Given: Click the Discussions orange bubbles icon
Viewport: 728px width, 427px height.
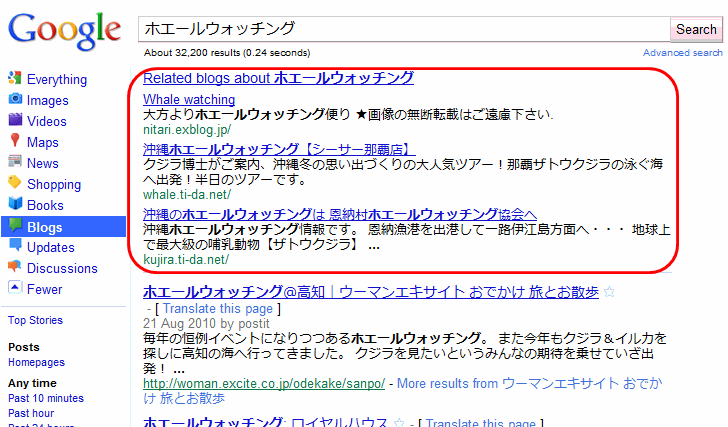Looking at the screenshot, I should pos(15,266).
